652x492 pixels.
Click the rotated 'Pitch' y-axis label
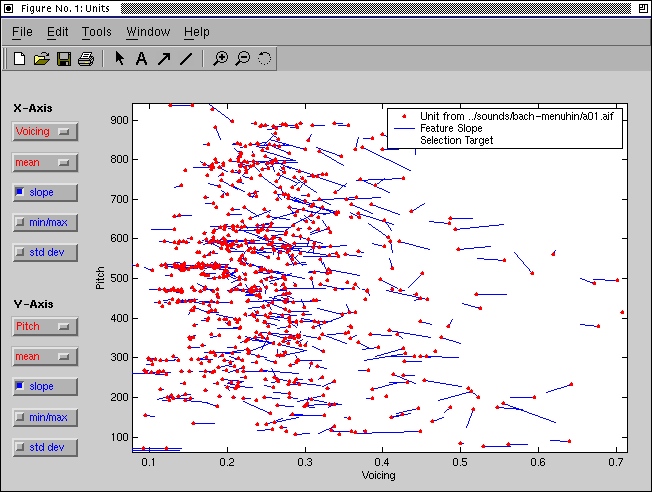tap(100, 278)
